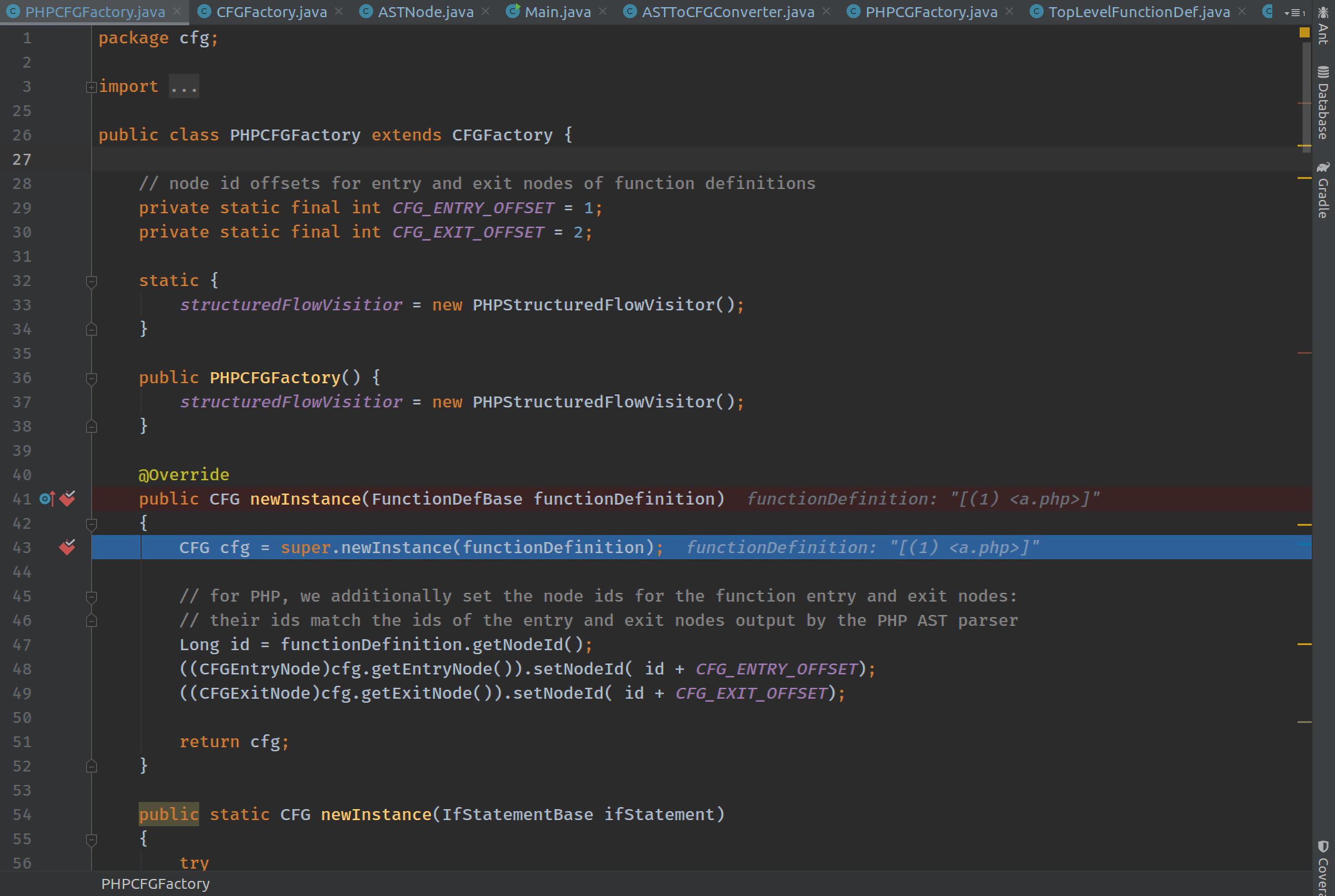Click the overriding method gutter icon on line 41

click(x=47, y=499)
